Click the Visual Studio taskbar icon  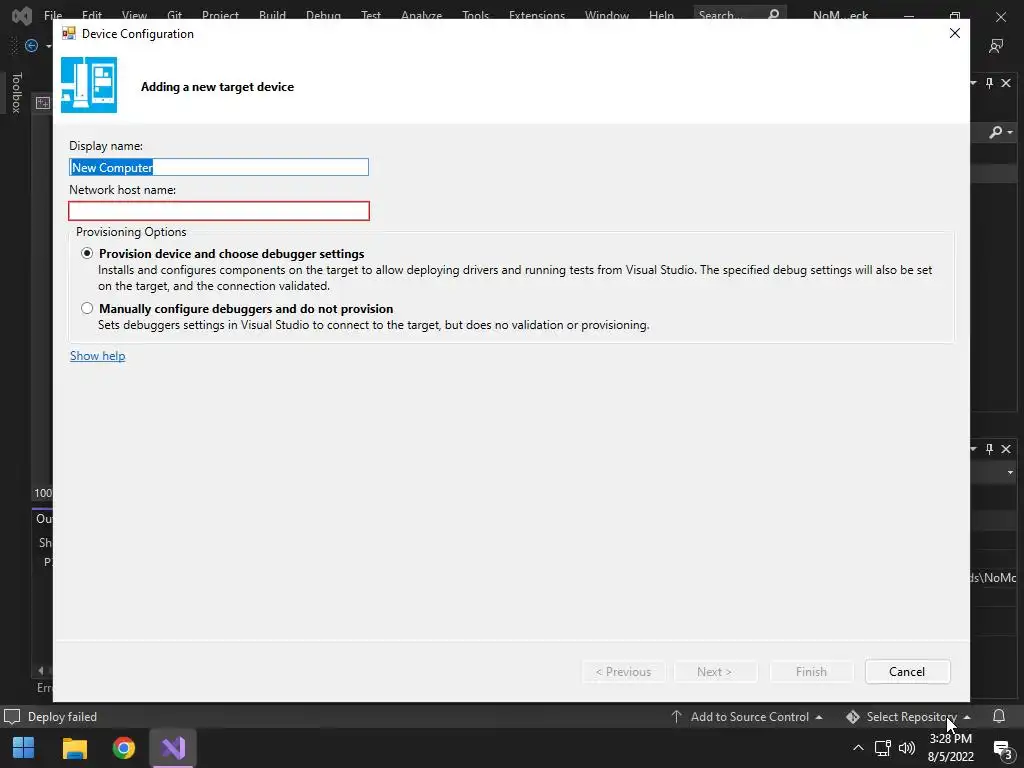pyautogui.click(x=173, y=748)
